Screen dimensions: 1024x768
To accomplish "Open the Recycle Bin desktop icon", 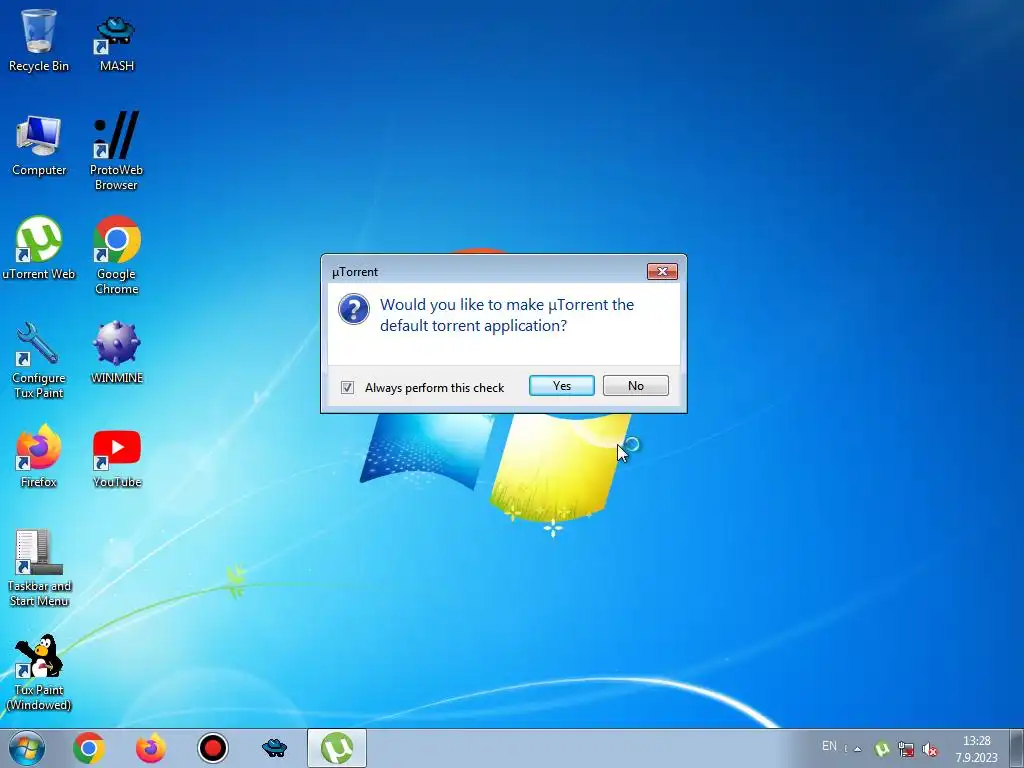I will click(x=39, y=40).
